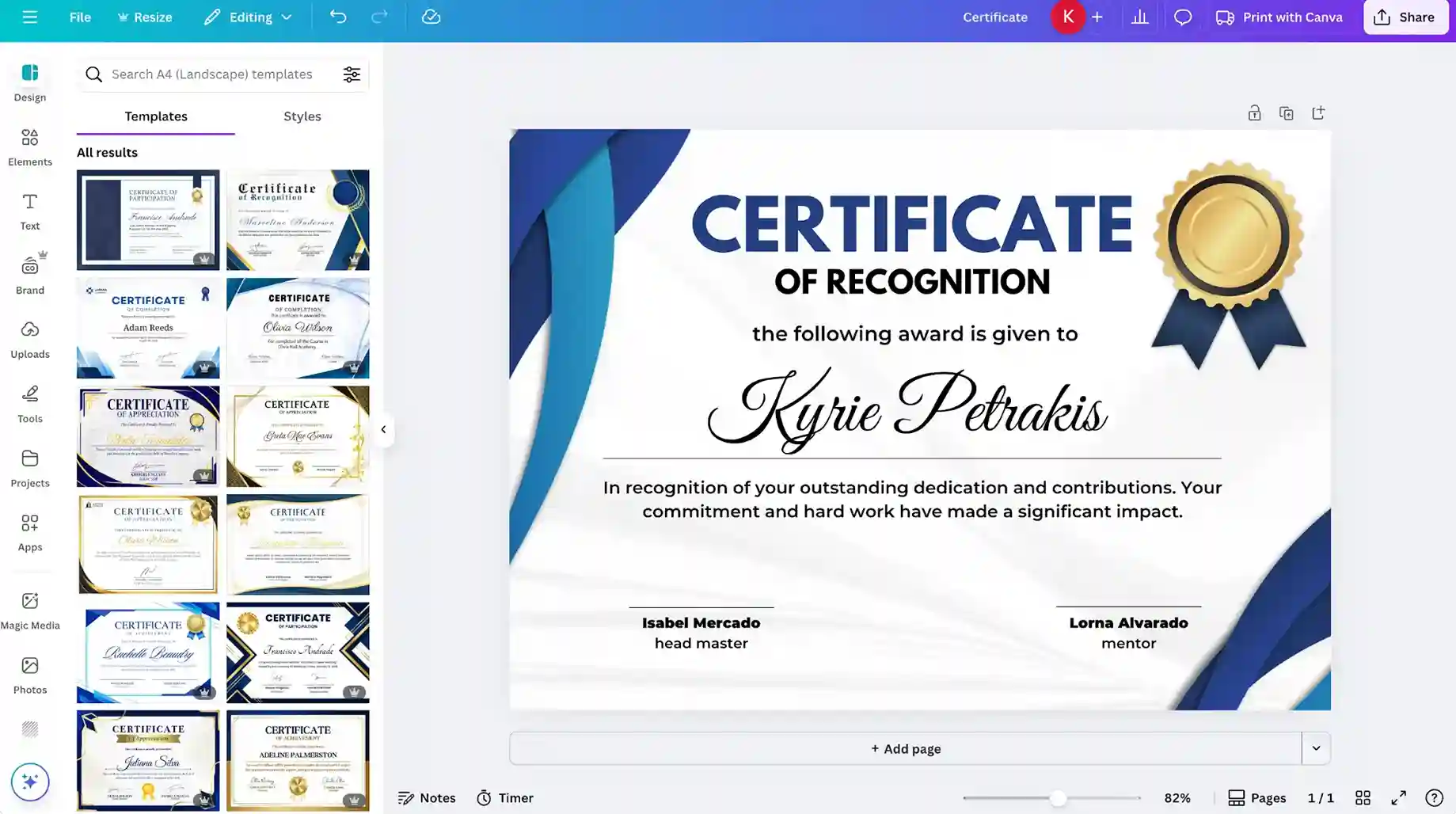This screenshot has width=1456, height=814.
Task: Click Print with Canva
Action: (x=1279, y=17)
